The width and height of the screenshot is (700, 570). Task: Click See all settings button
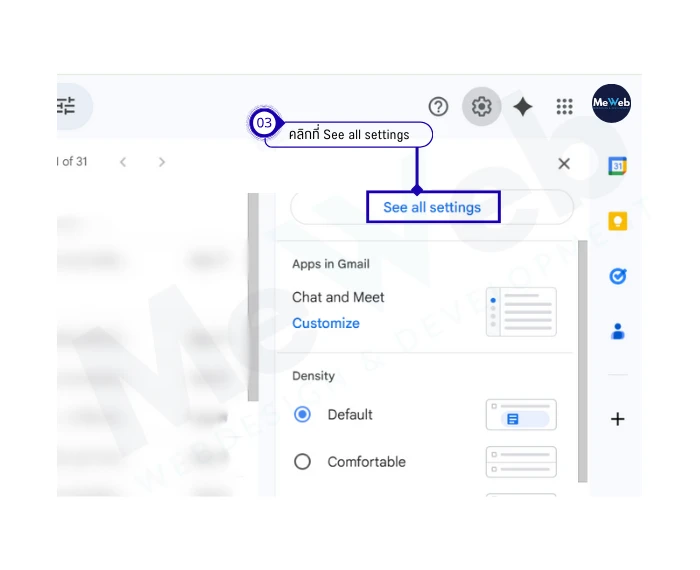point(432,207)
